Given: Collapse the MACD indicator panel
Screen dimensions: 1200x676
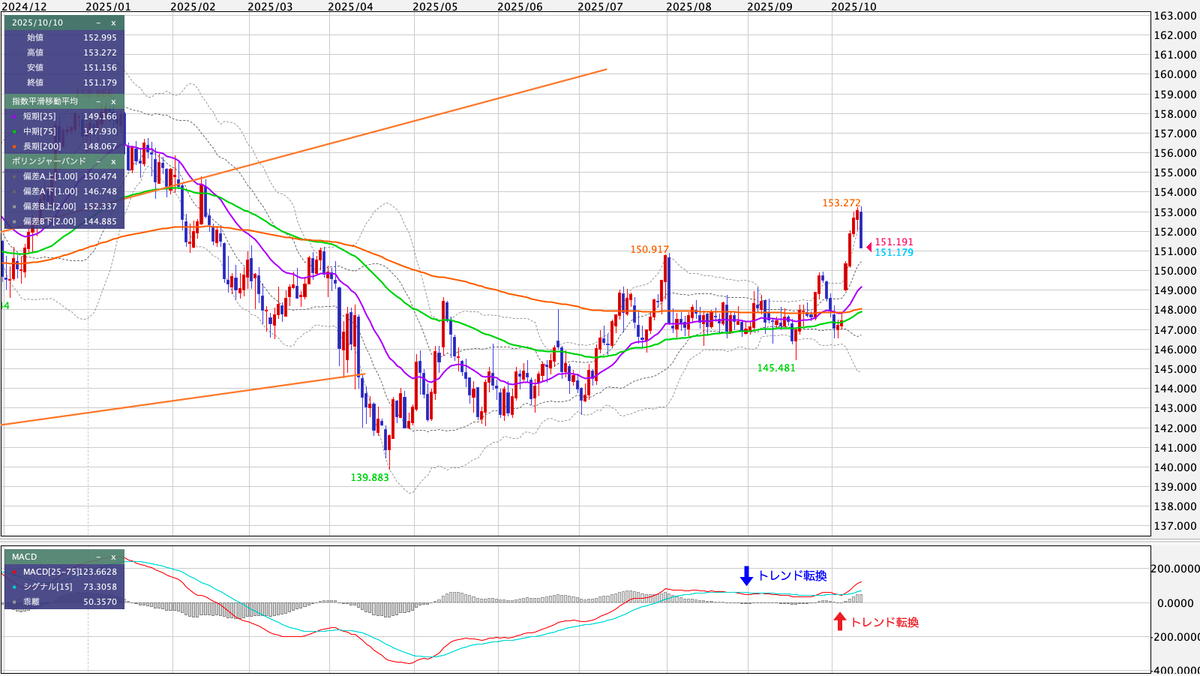Looking at the screenshot, I should [x=98, y=557].
